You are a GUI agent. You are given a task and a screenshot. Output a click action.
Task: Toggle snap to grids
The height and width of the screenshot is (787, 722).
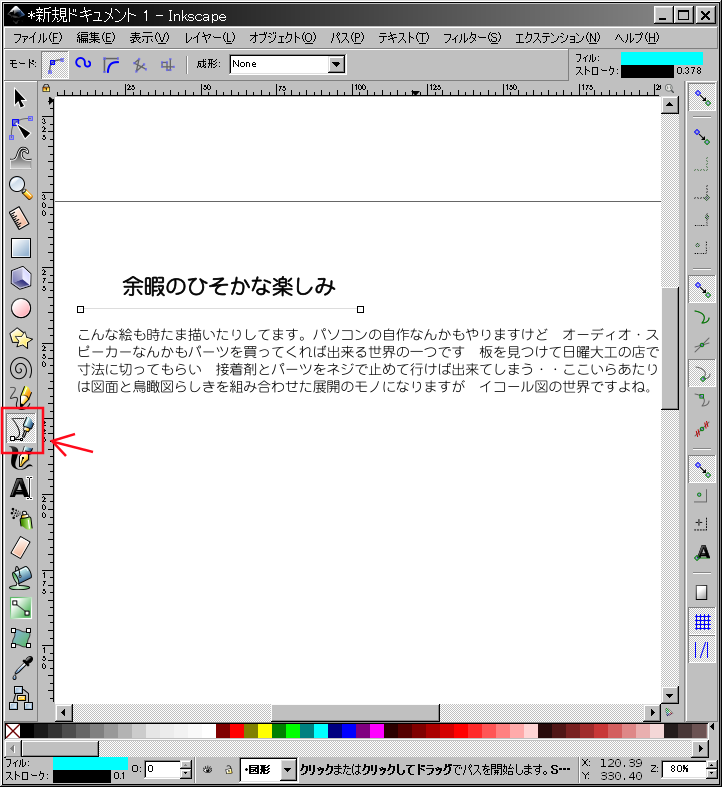point(702,622)
